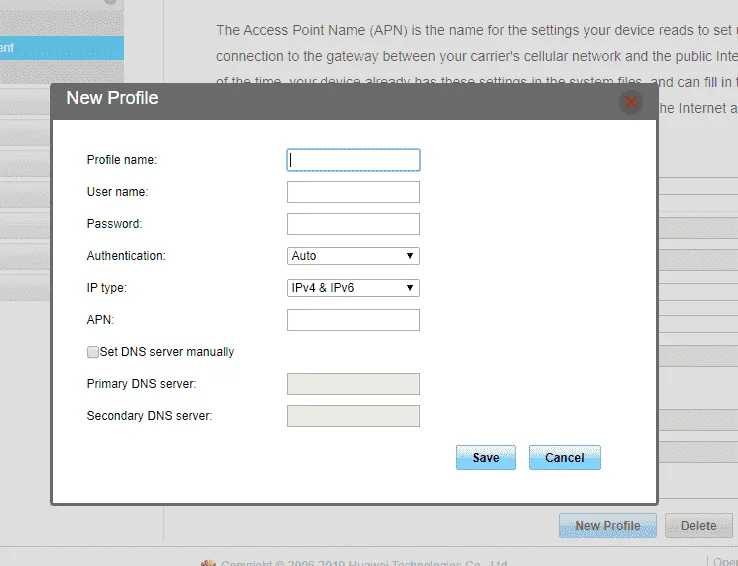The image size is (738, 566).
Task: Click the 'Authentication:' label
Action: click(x=126, y=256)
